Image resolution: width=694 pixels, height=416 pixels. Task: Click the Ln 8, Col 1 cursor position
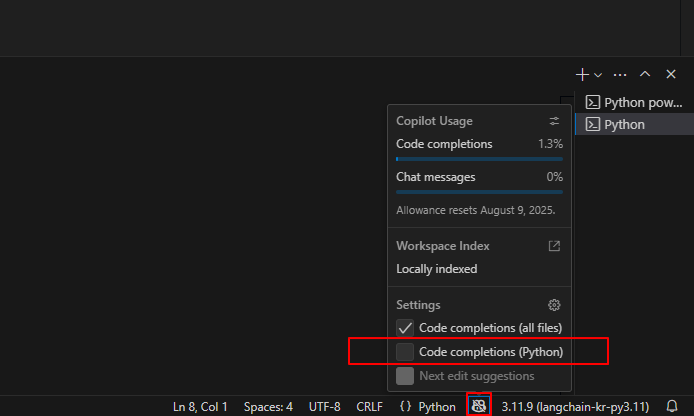point(200,406)
